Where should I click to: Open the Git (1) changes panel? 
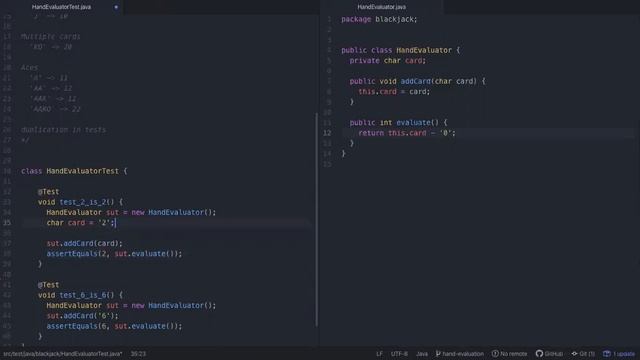[x=583, y=354]
